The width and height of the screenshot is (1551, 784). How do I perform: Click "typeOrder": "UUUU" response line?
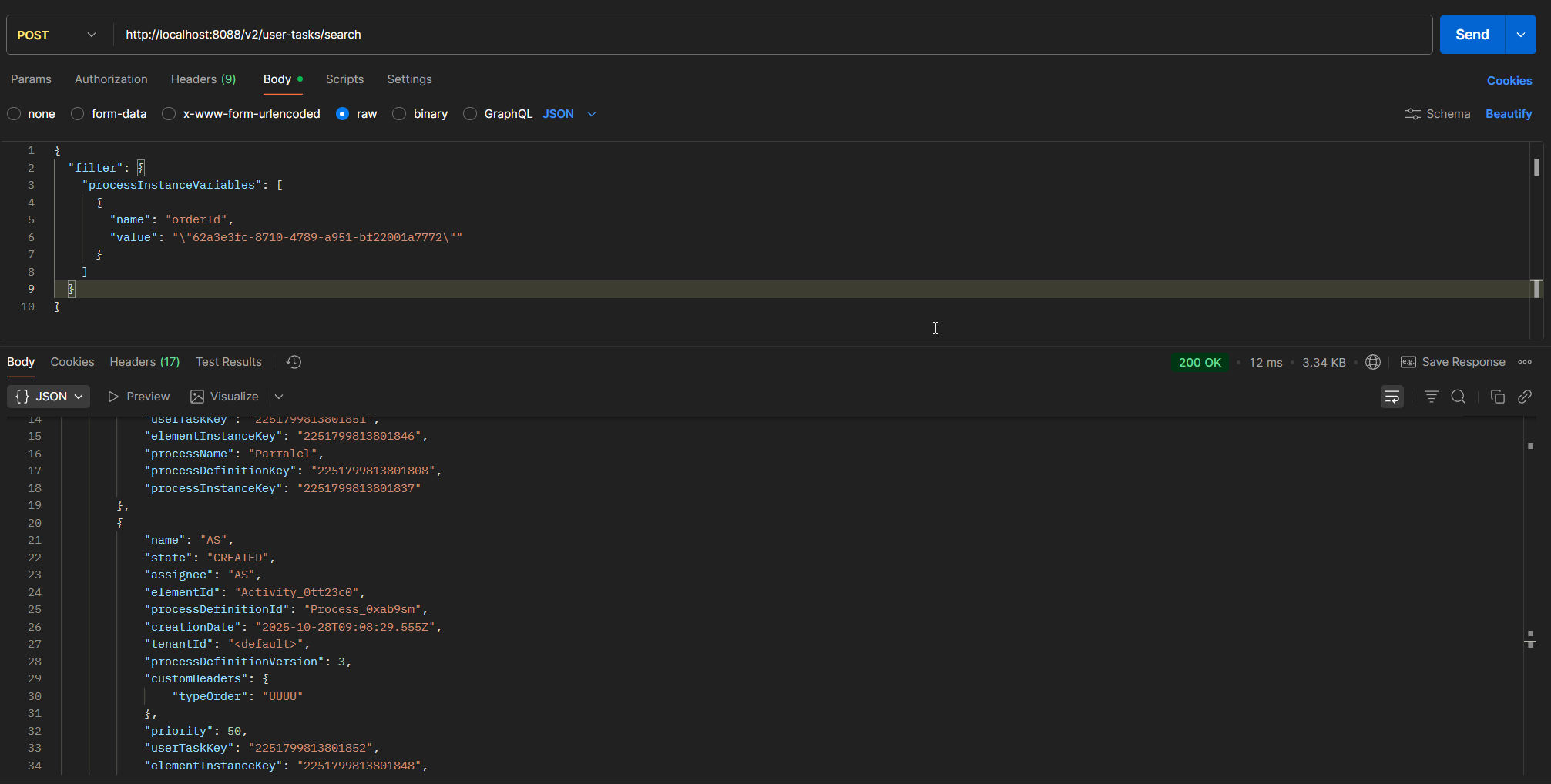click(237, 696)
